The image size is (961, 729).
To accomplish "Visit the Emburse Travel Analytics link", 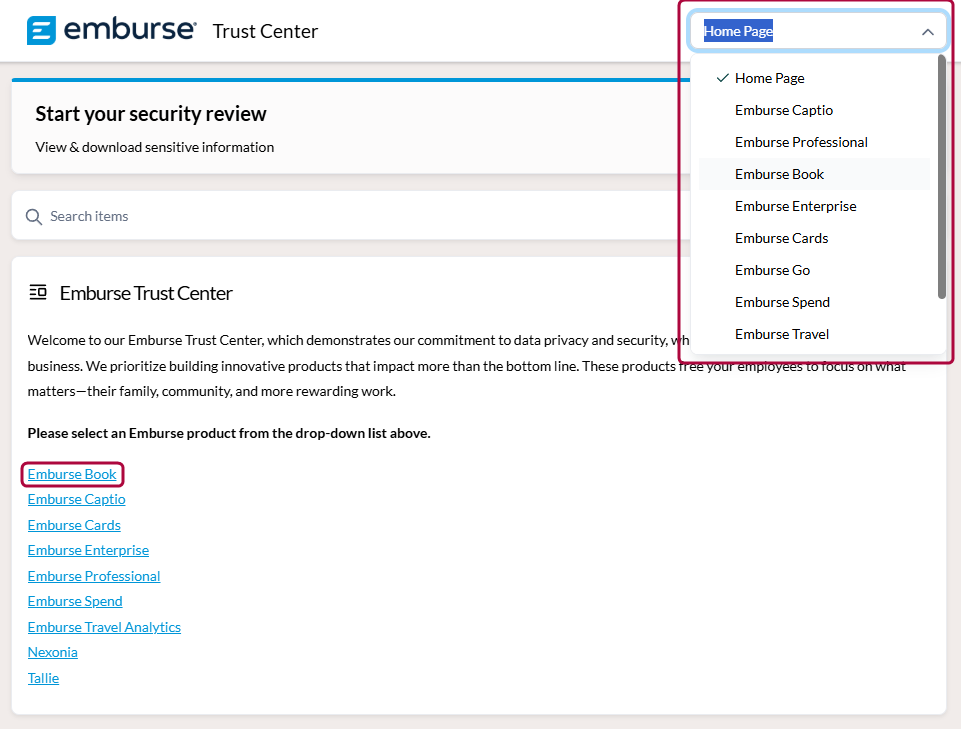I will pyautogui.click(x=104, y=627).
